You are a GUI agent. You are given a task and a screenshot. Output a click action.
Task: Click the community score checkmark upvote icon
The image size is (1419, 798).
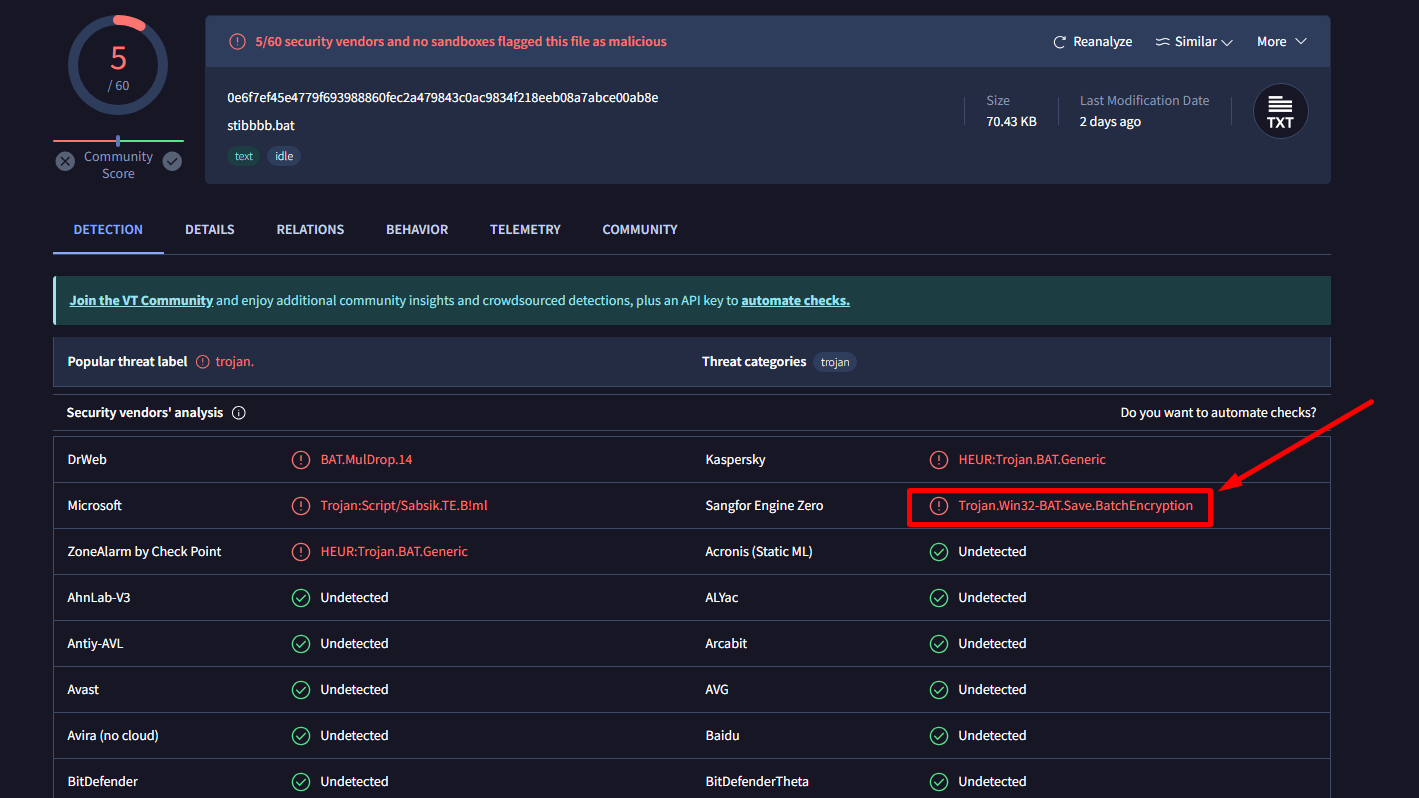click(x=172, y=161)
